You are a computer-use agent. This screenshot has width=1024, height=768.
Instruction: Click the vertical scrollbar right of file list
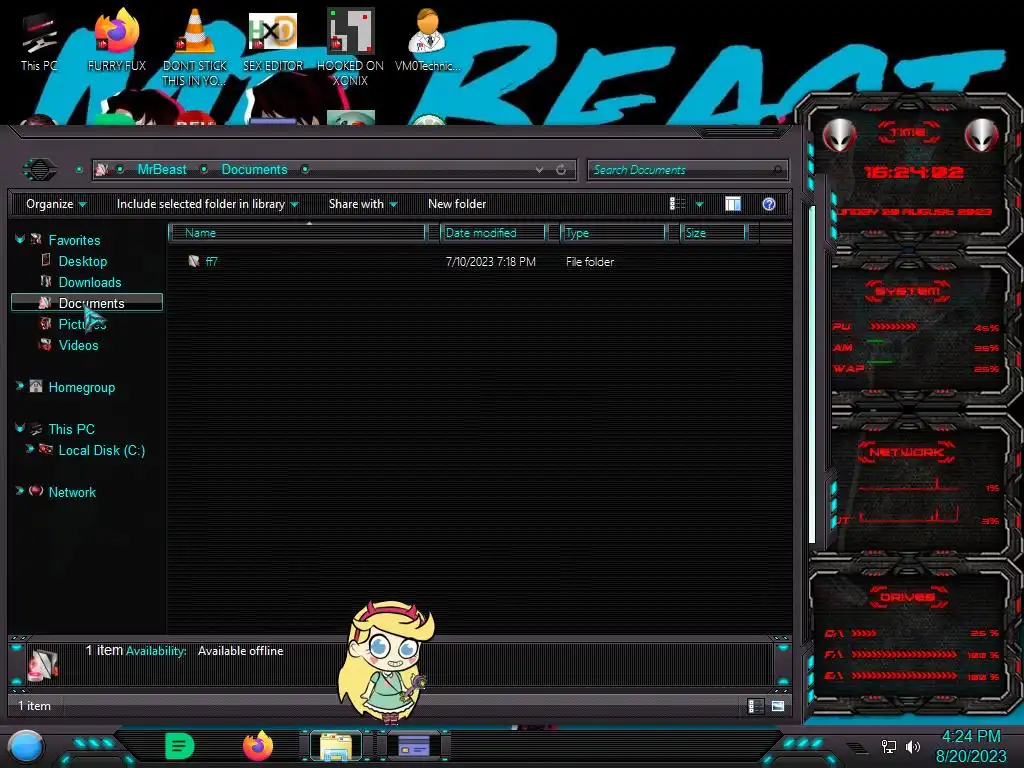[812, 374]
